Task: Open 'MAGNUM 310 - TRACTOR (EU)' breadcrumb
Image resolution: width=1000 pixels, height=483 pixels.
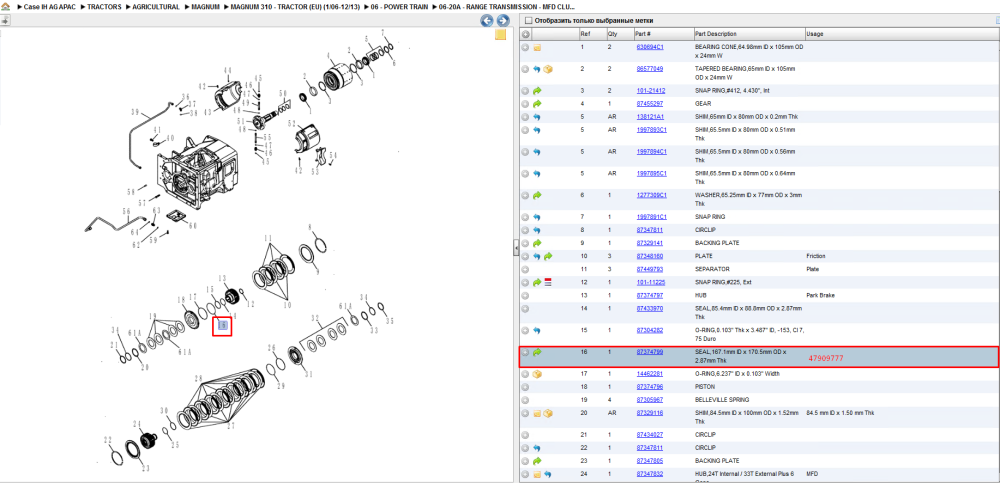Action: [295, 7]
